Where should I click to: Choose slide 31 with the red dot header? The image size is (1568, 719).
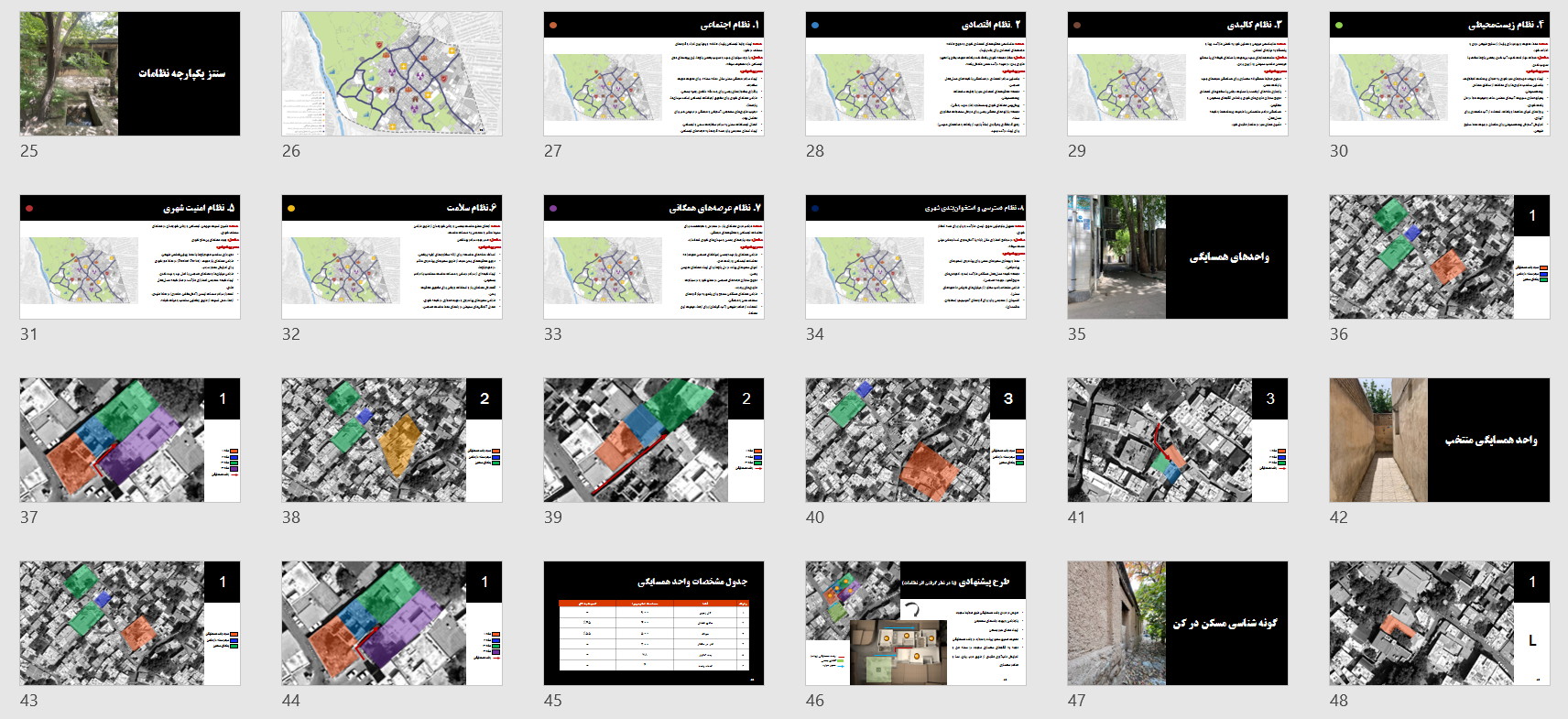point(130,256)
